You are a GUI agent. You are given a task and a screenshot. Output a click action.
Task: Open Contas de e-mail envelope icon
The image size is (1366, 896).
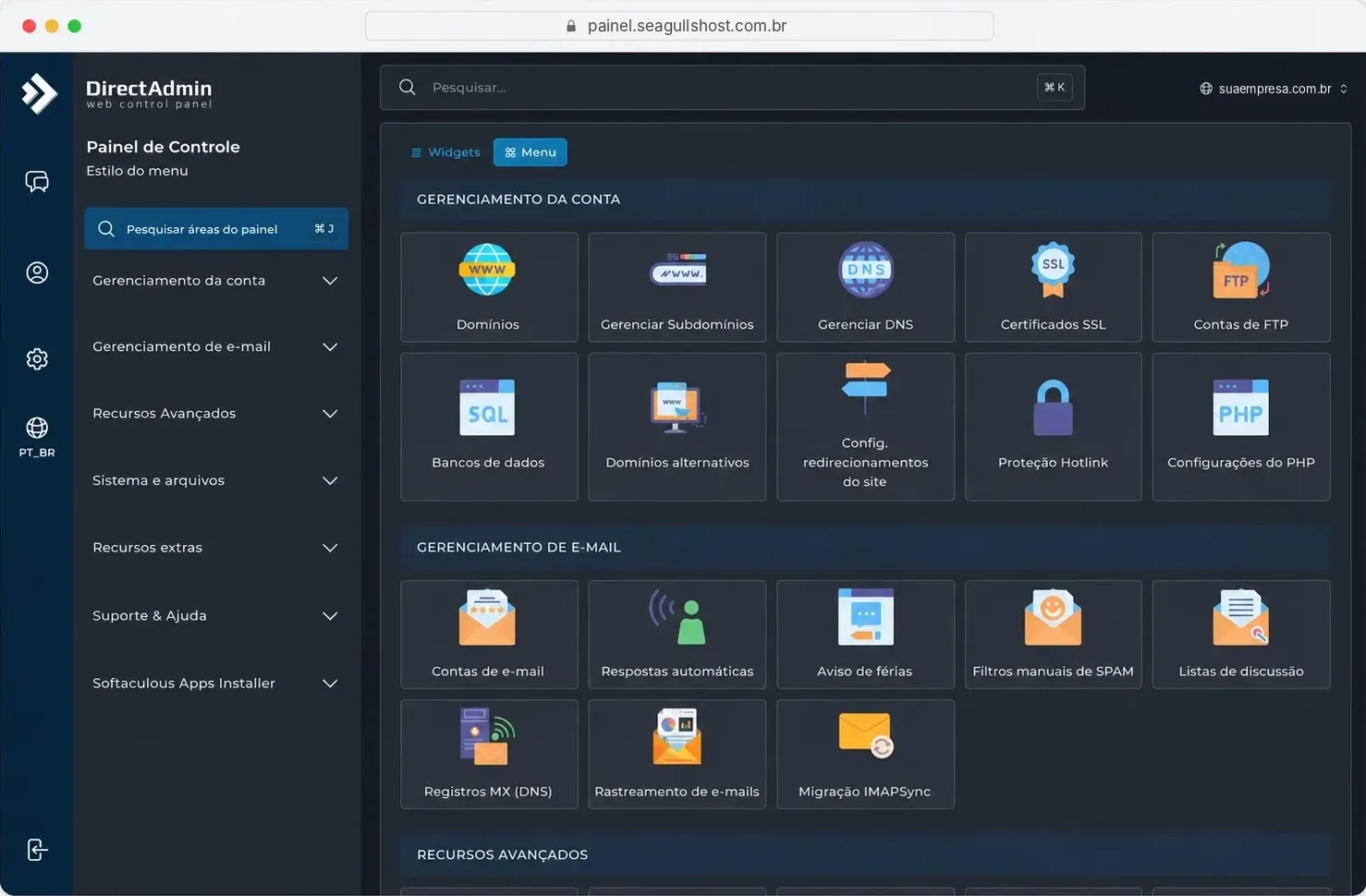pyautogui.click(x=487, y=617)
